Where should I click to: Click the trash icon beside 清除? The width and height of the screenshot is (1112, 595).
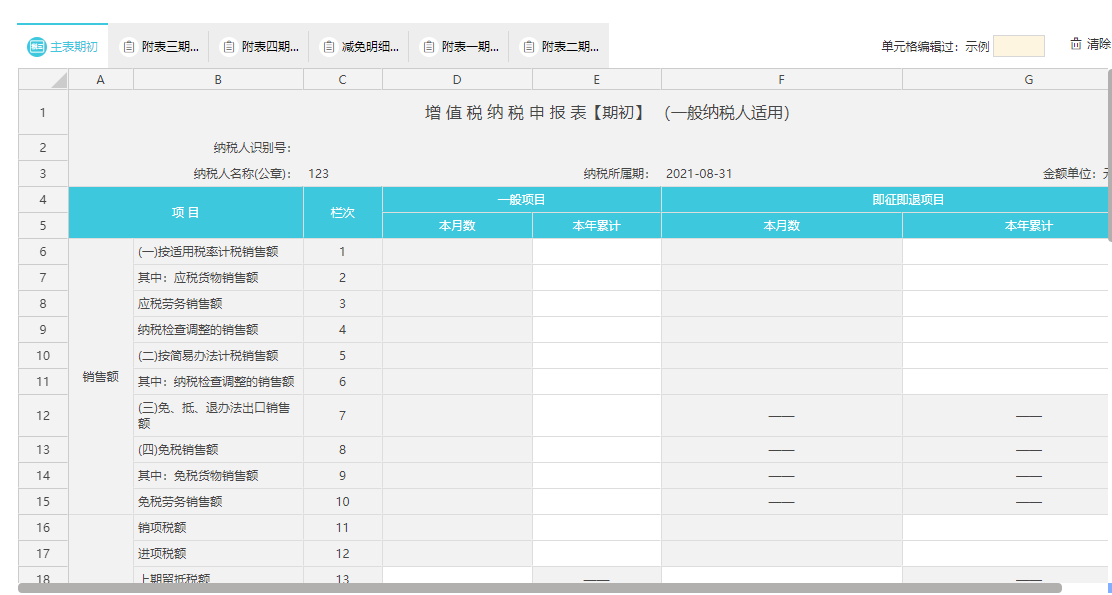click(x=1076, y=44)
